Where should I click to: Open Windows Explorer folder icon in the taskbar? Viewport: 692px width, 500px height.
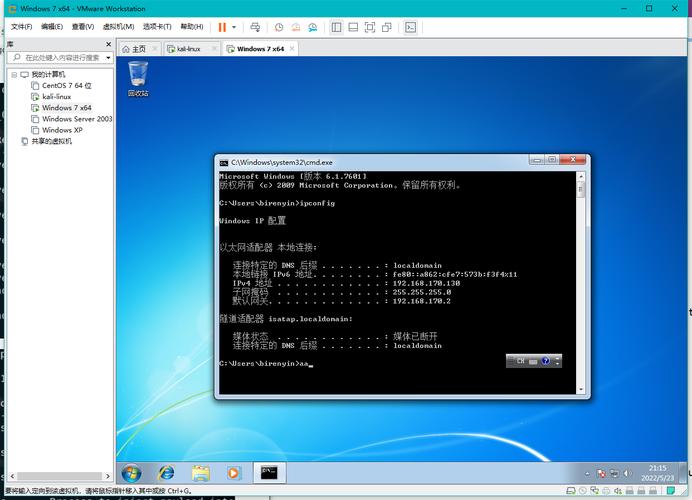(x=201, y=472)
